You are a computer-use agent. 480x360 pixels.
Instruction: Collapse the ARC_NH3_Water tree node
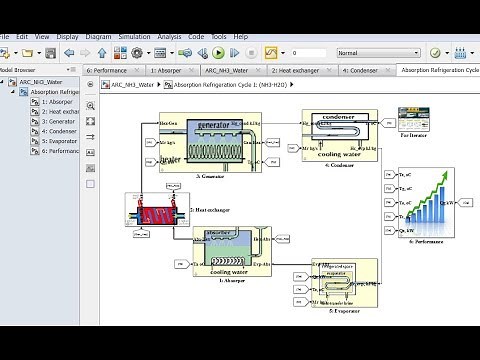tap(2, 82)
